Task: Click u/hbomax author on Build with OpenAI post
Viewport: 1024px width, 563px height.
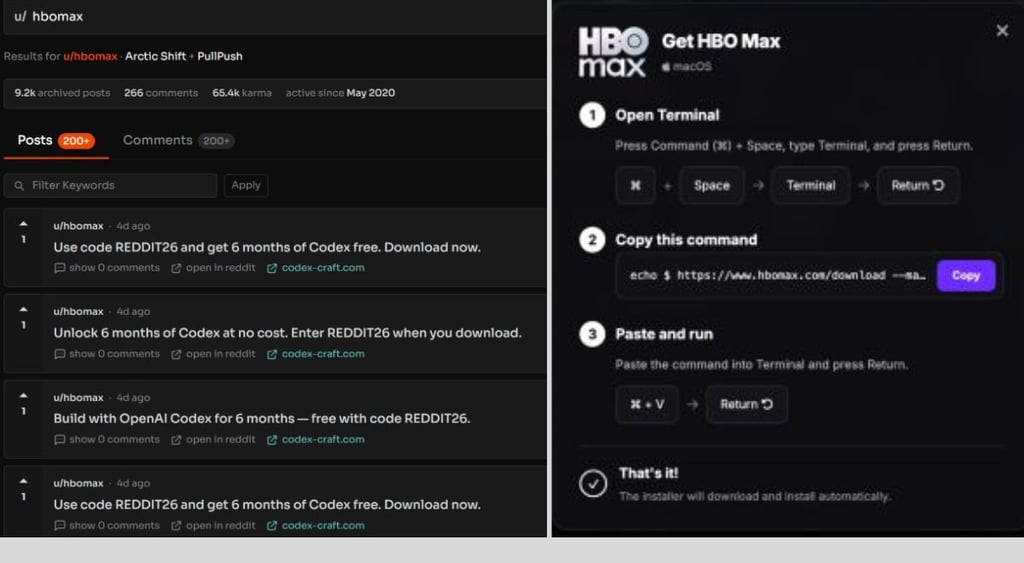Action: pyautogui.click(x=78, y=398)
